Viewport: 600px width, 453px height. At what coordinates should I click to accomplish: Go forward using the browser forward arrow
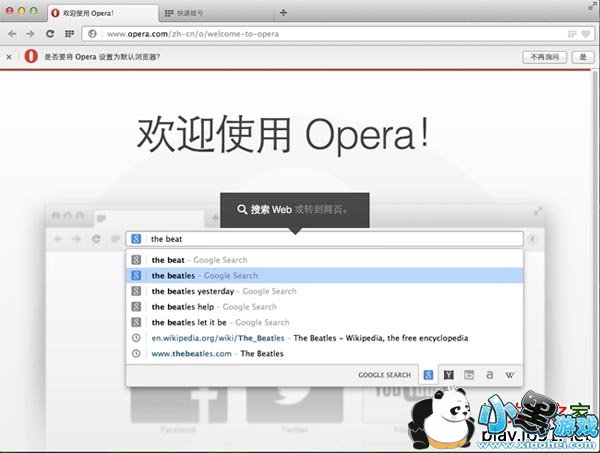(31, 34)
